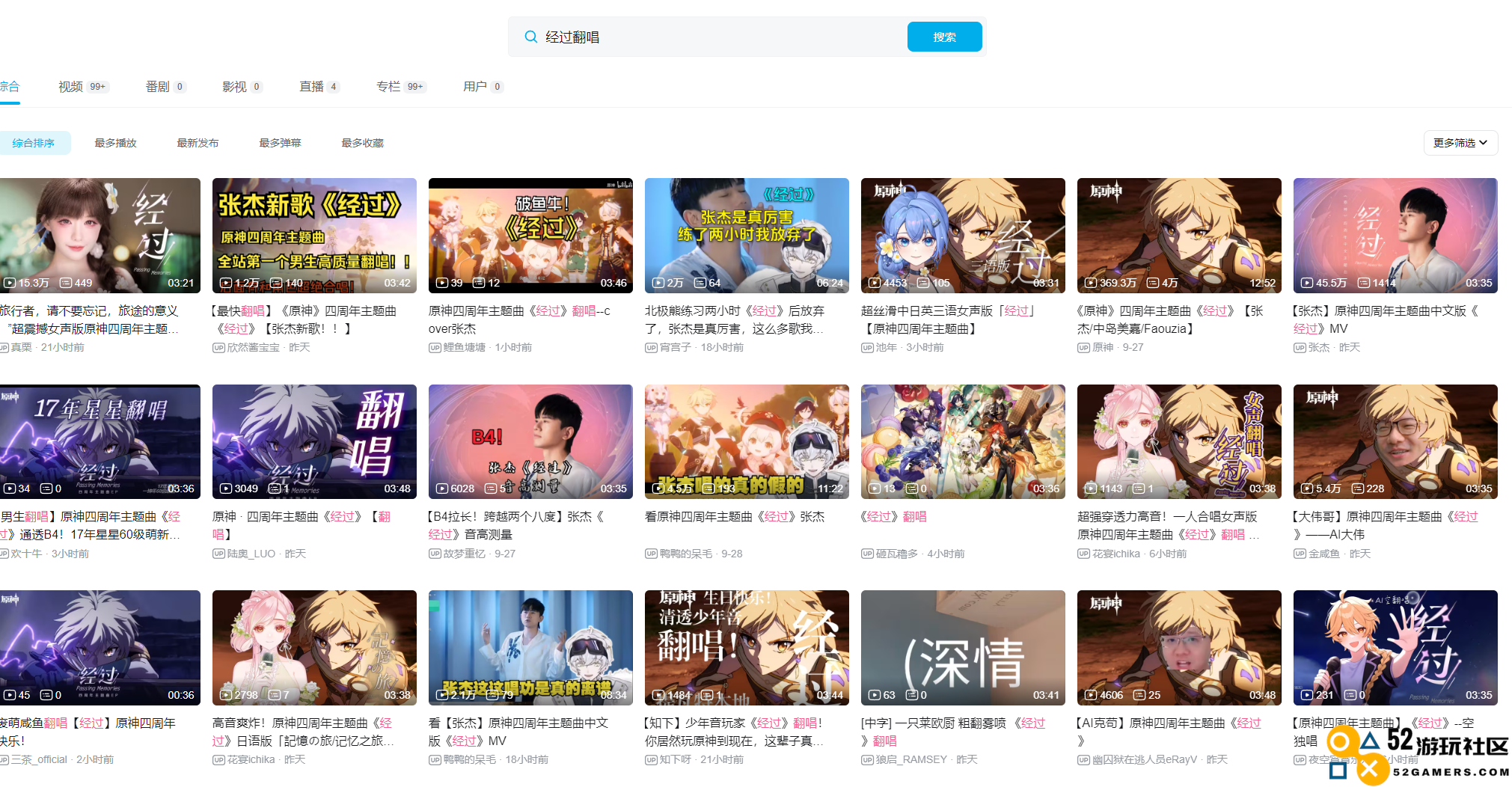1512x787 pixels.
Task: Open uploader 金咸鱼's profile
Action: (x=1324, y=554)
